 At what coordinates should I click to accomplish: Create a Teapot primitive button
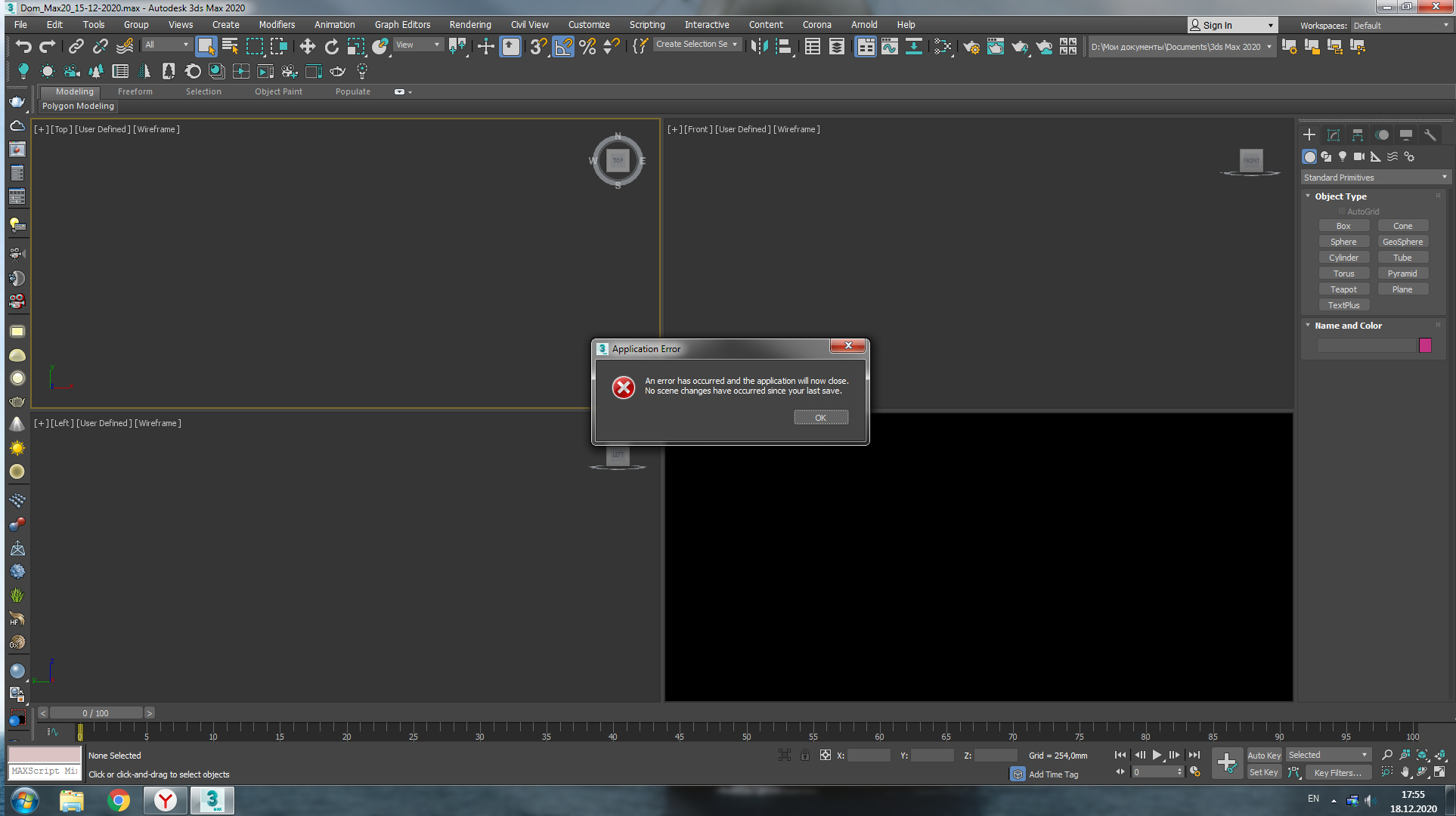[x=1343, y=289]
